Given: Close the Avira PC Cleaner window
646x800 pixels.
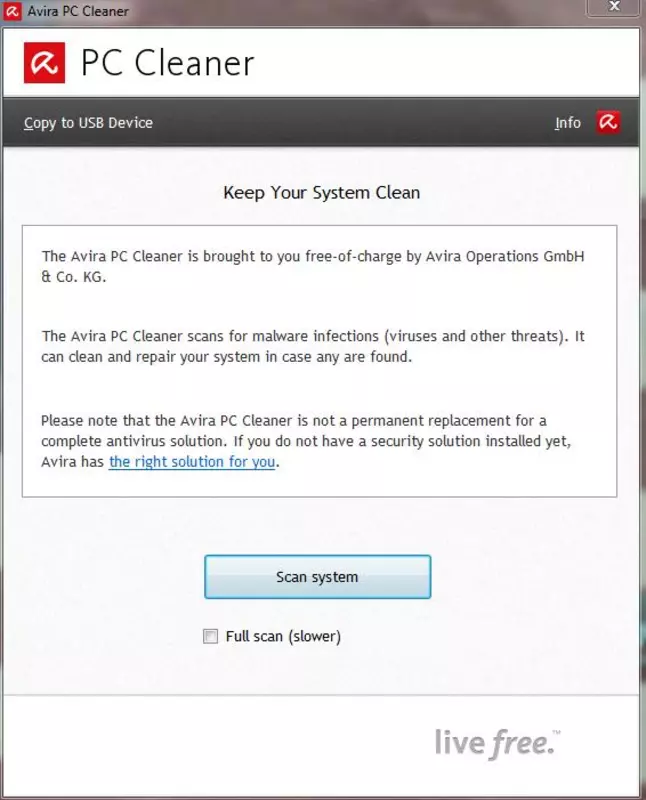Looking at the screenshot, I should click(614, 7).
